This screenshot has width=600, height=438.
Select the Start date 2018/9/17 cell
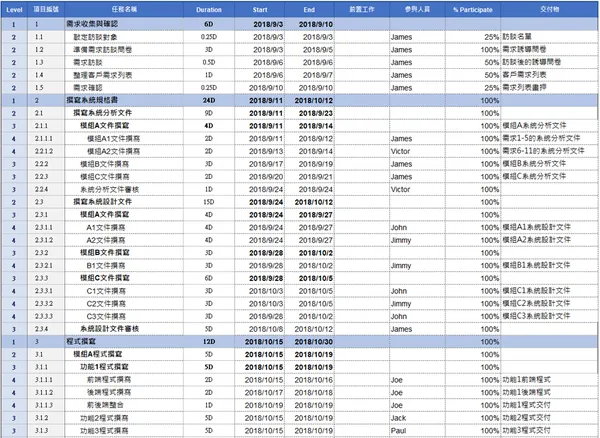(259, 164)
